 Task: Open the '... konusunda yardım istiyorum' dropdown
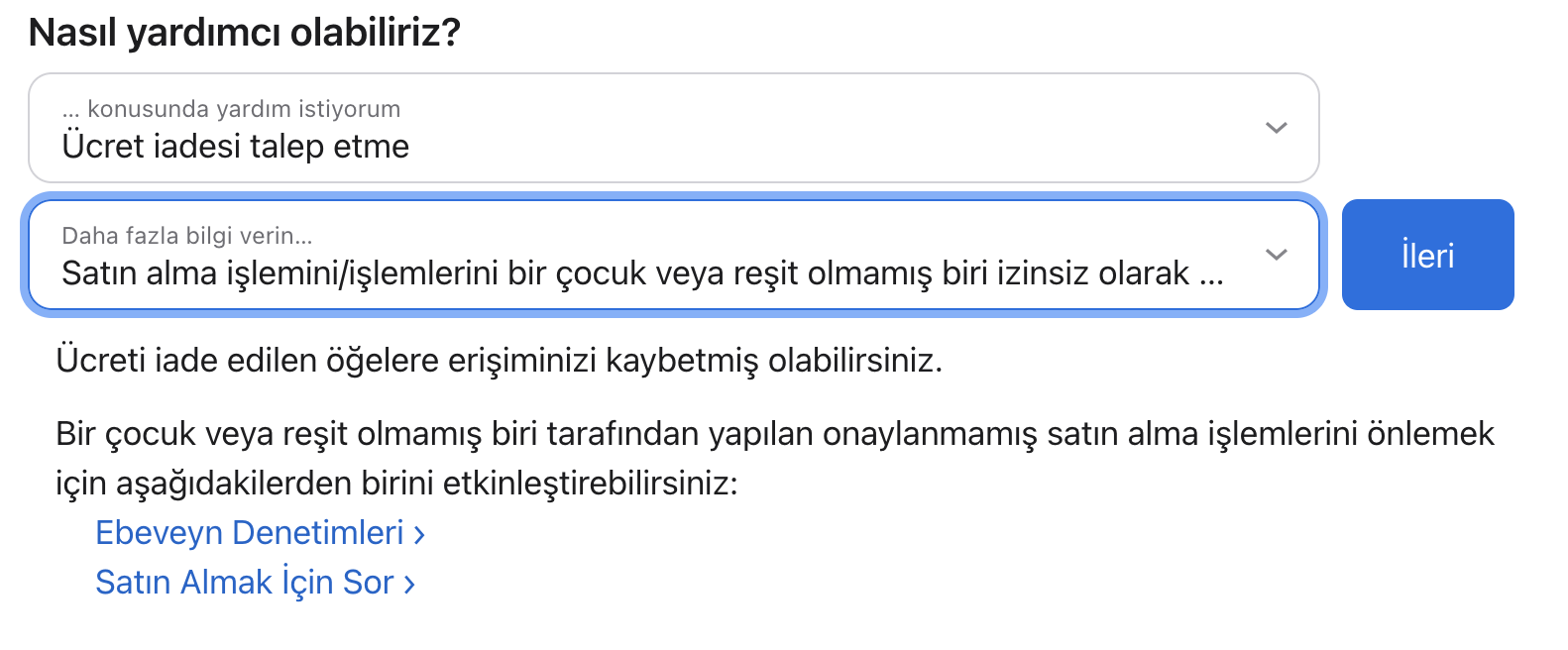(673, 128)
